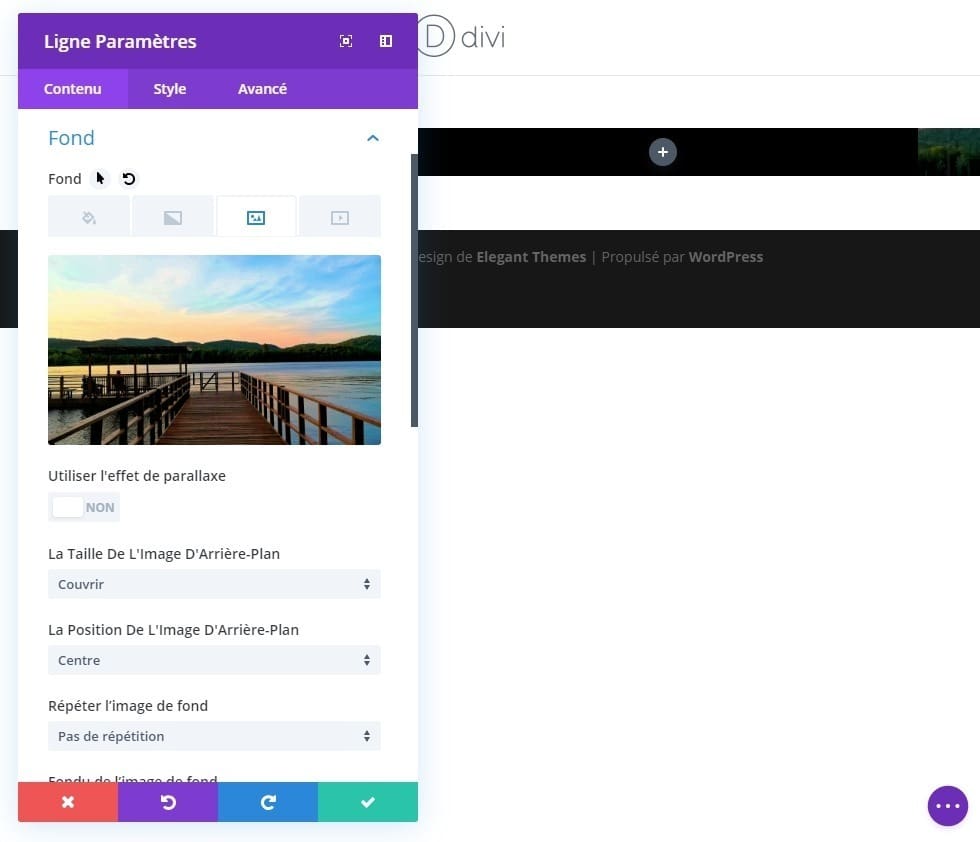Select the background gradient tab
This screenshot has height=842, width=980.
tap(172, 217)
